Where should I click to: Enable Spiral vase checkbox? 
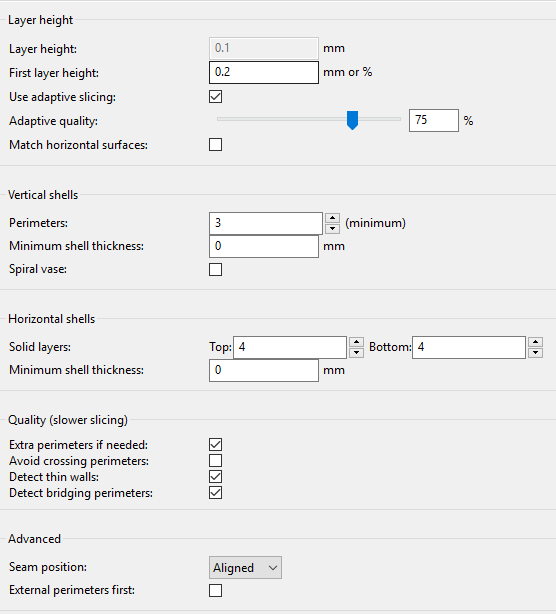(215, 269)
